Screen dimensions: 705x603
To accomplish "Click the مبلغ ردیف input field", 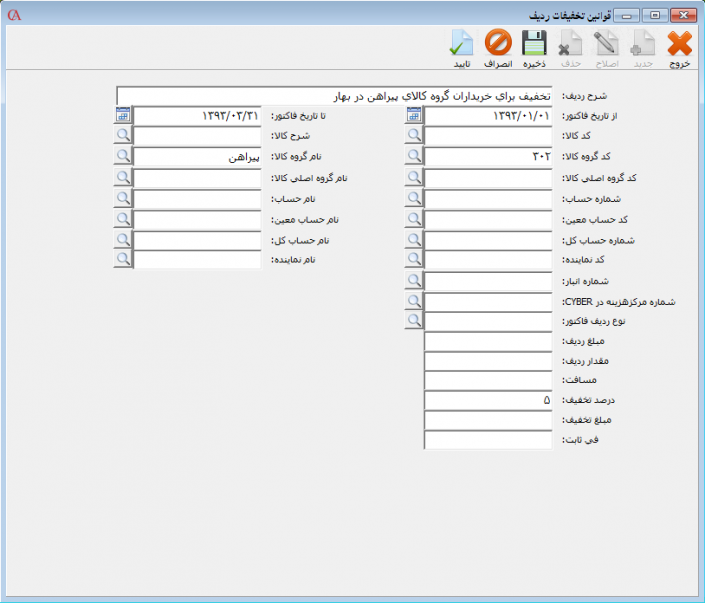I will (x=488, y=341).
